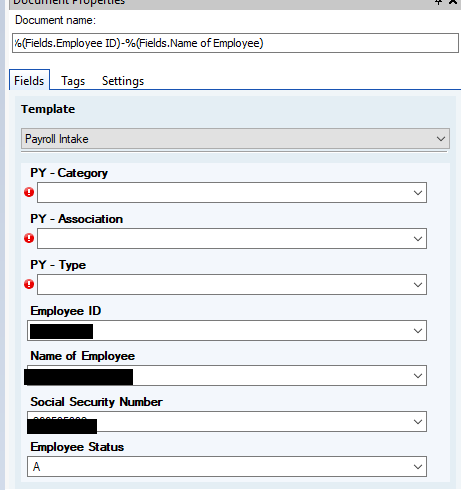
Task: Open the Employee ID dropdown arrow
Action: [x=418, y=331]
